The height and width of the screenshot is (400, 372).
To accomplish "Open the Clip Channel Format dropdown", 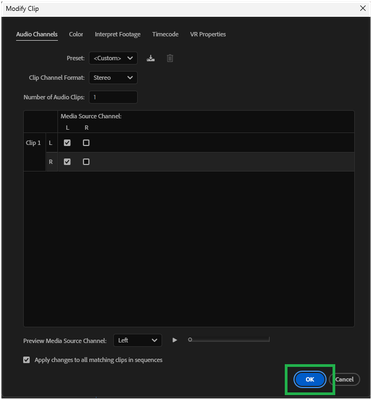I will pyautogui.click(x=113, y=78).
